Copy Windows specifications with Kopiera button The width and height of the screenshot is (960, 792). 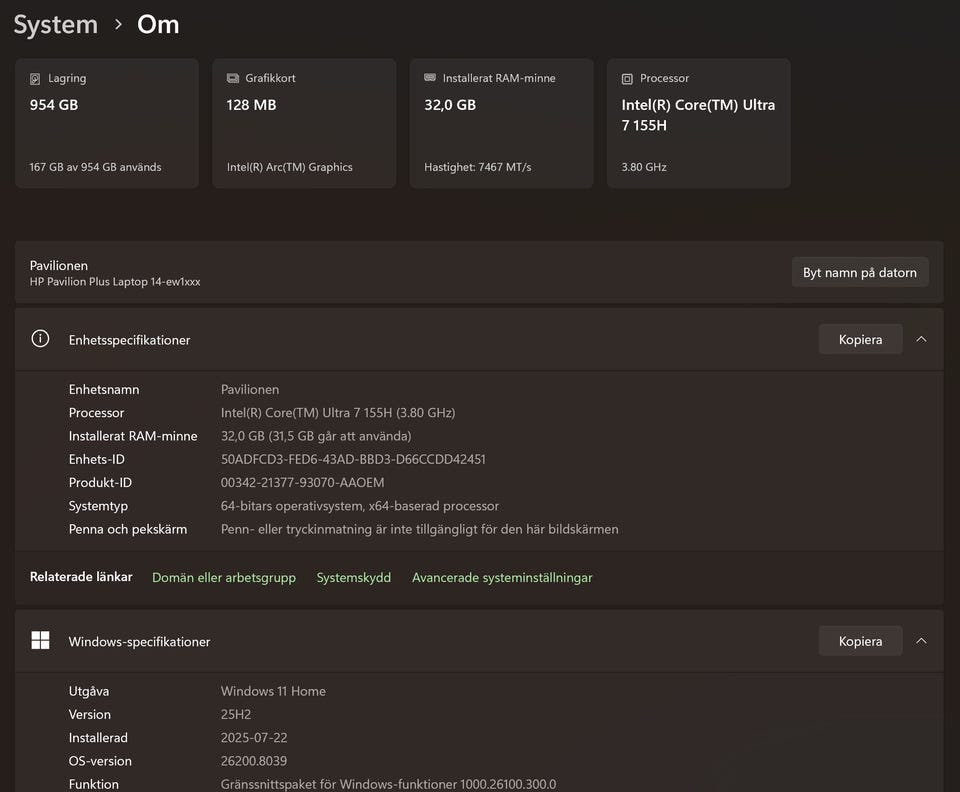pos(860,641)
